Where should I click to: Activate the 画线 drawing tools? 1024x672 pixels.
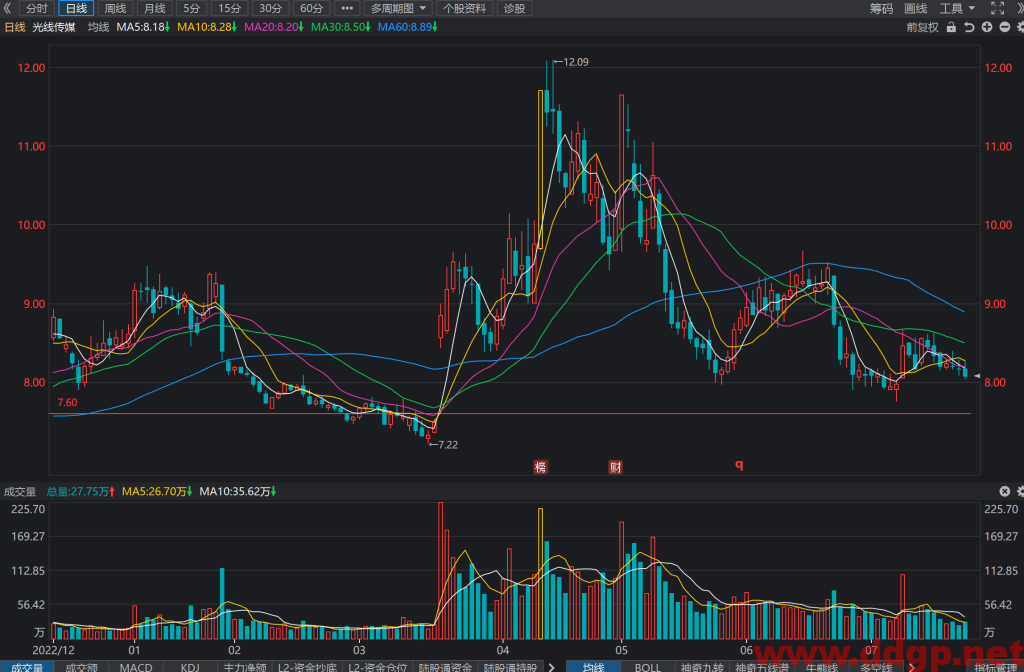[916, 8]
